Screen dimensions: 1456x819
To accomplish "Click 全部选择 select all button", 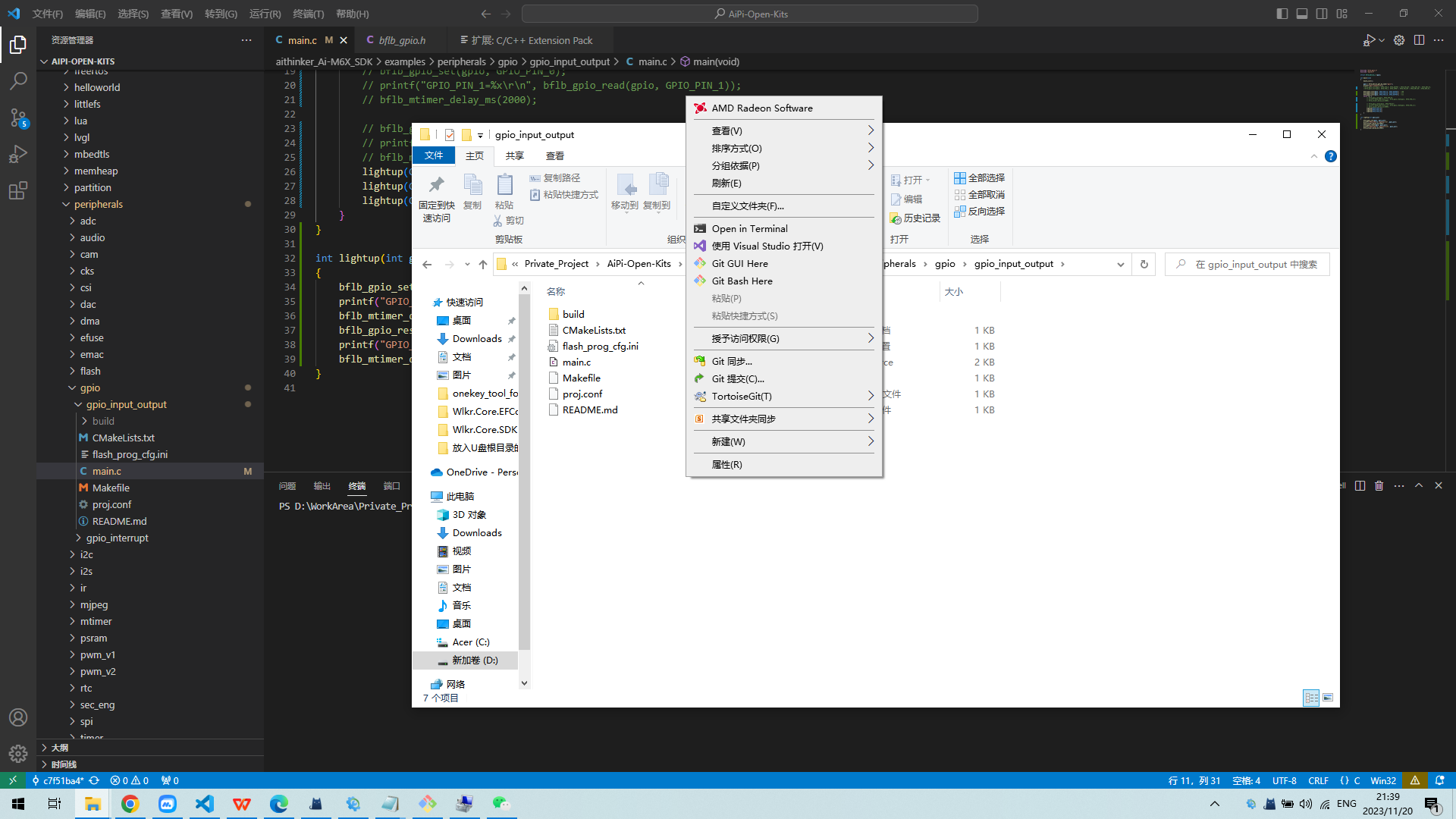I will click(x=979, y=178).
